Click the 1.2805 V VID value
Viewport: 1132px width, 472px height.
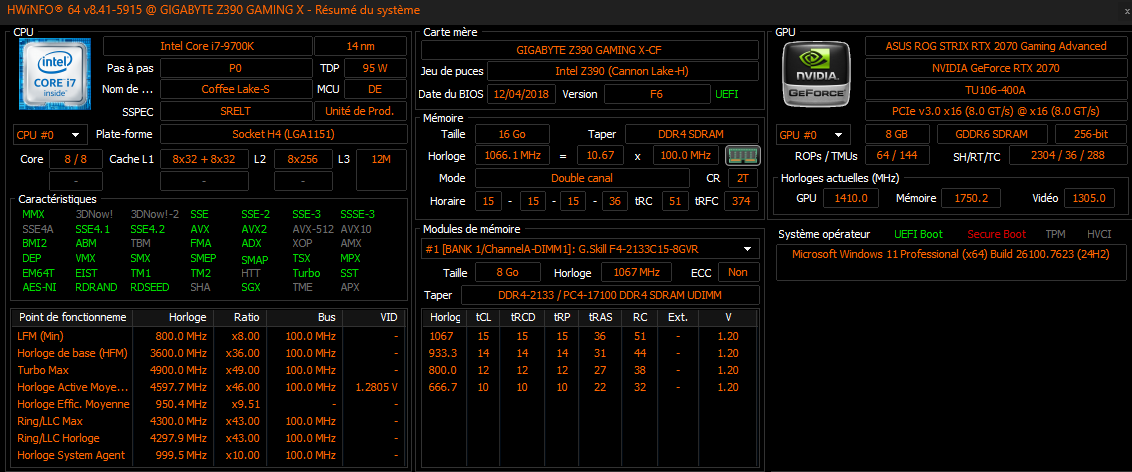(x=377, y=387)
